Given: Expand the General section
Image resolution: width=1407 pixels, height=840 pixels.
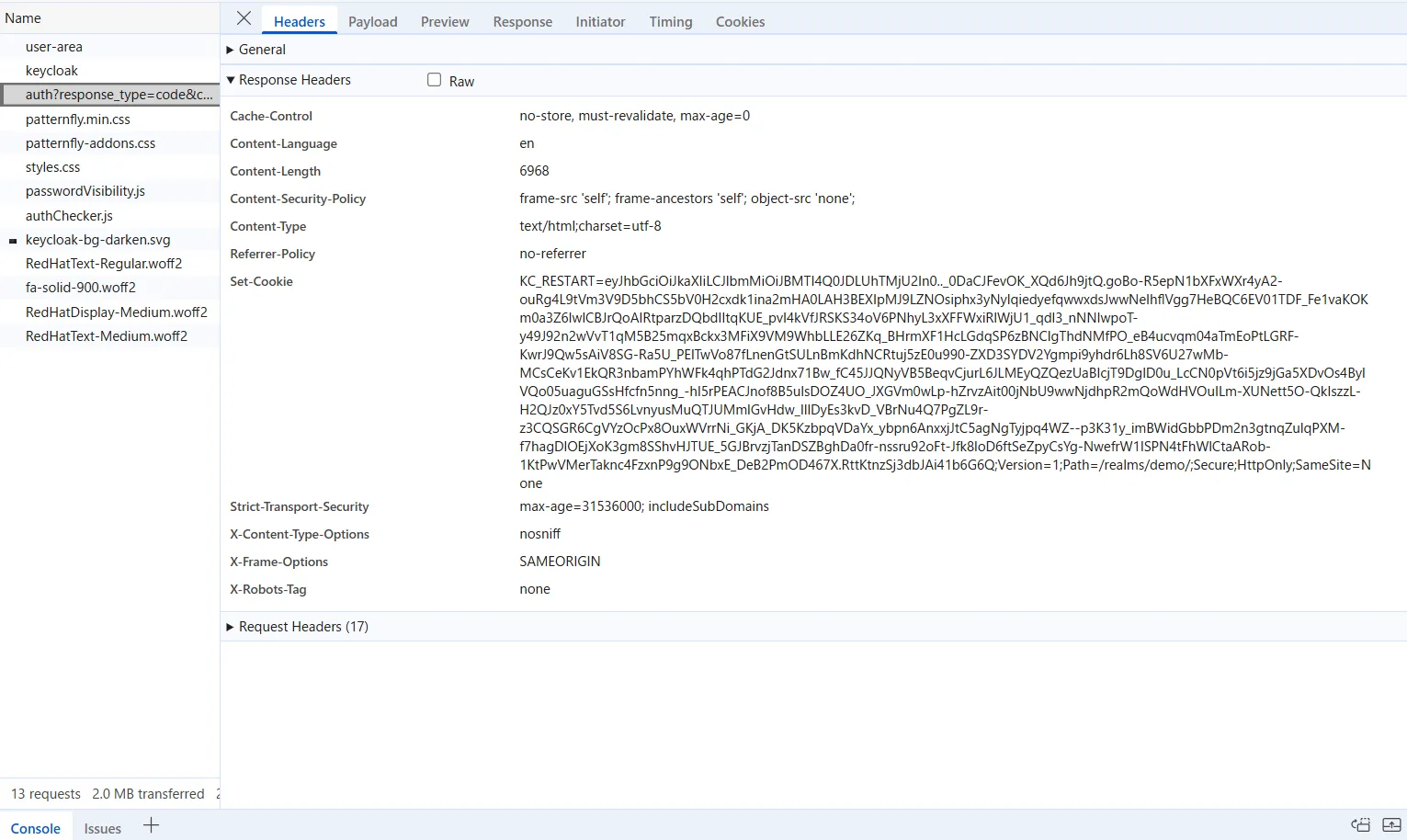Looking at the screenshot, I should (x=262, y=50).
